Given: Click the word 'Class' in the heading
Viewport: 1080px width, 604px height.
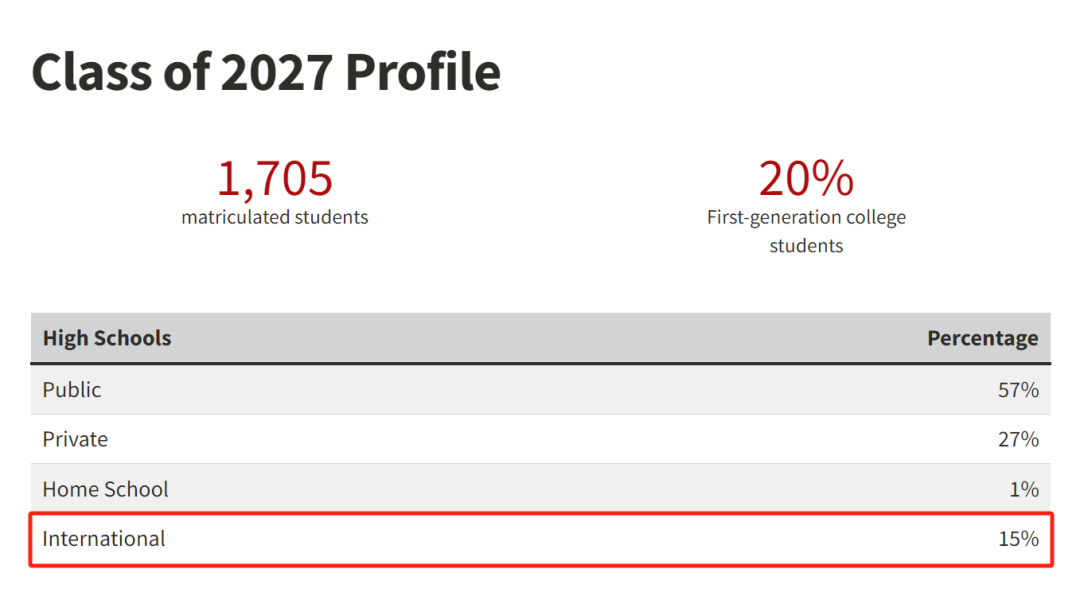Looking at the screenshot, I should pyautogui.click(x=91, y=72).
